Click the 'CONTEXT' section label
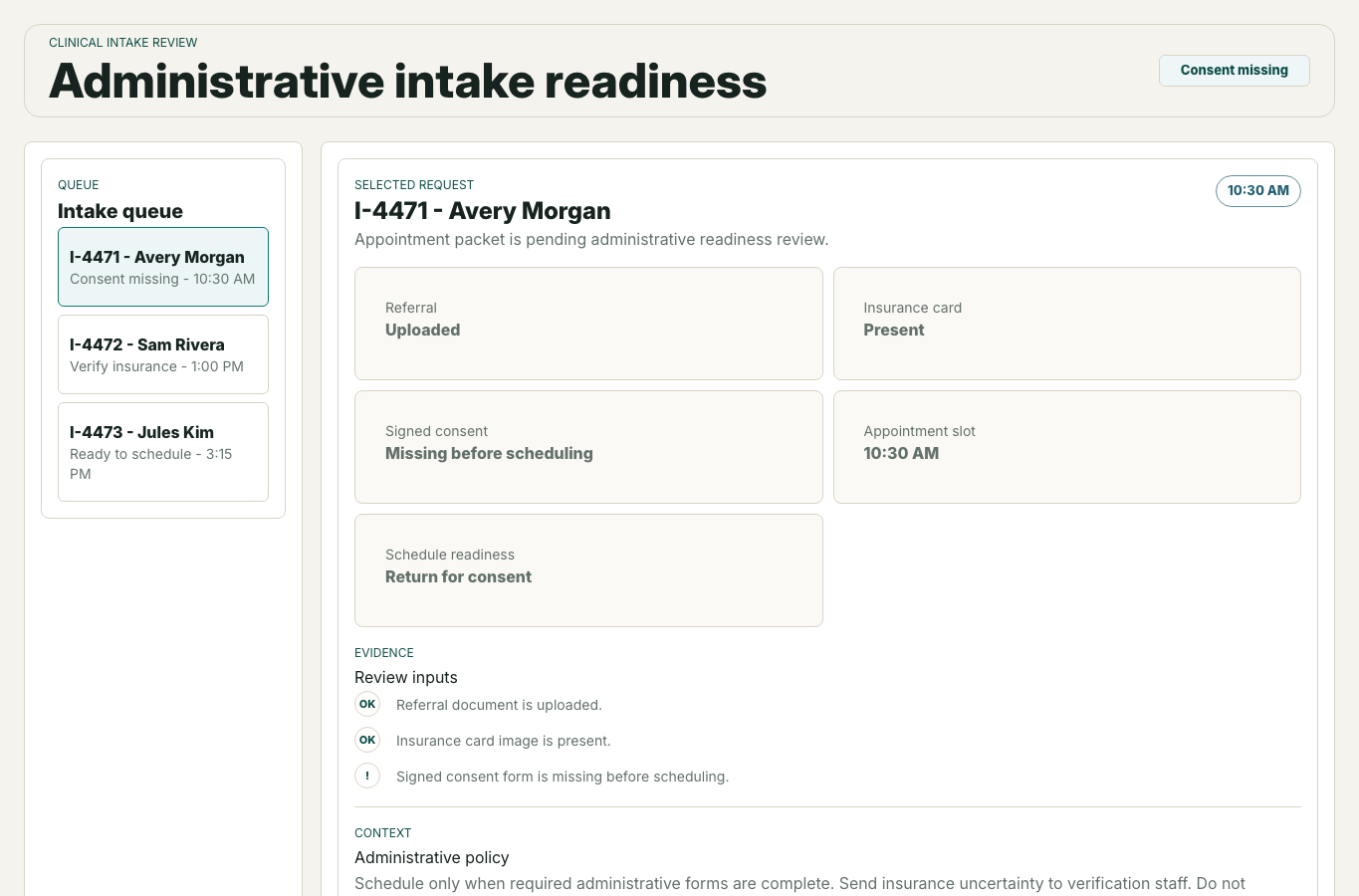1359x896 pixels. pyautogui.click(x=383, y=833)
